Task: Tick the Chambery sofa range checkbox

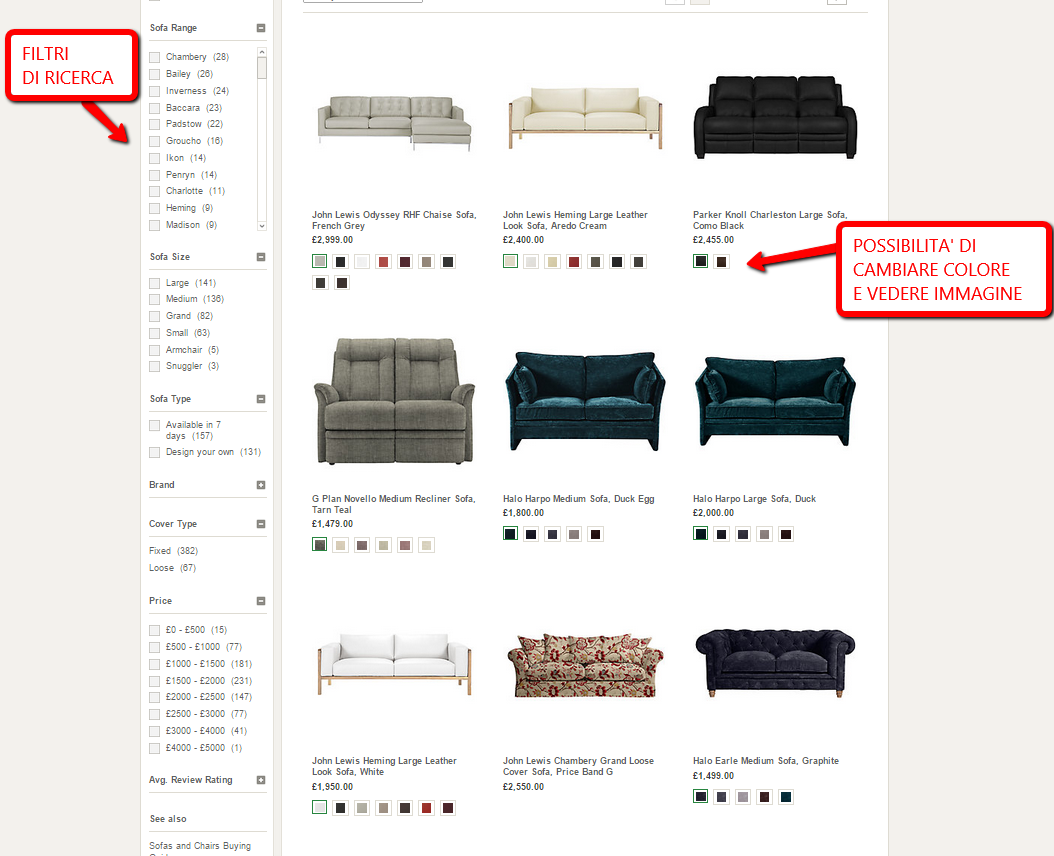Action: 155,57
